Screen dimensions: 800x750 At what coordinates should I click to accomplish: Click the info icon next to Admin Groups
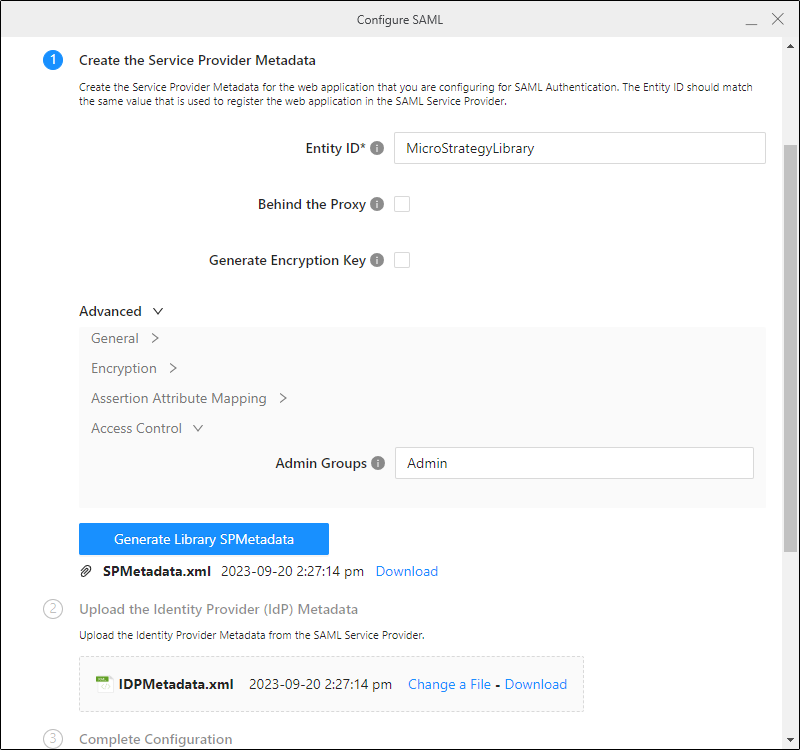pos(378,463)
